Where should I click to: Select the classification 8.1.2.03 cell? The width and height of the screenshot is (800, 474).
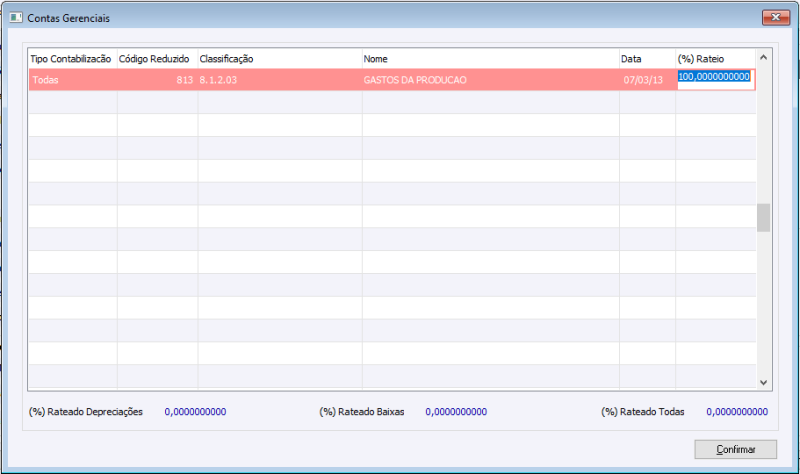(x=280, y=80)
